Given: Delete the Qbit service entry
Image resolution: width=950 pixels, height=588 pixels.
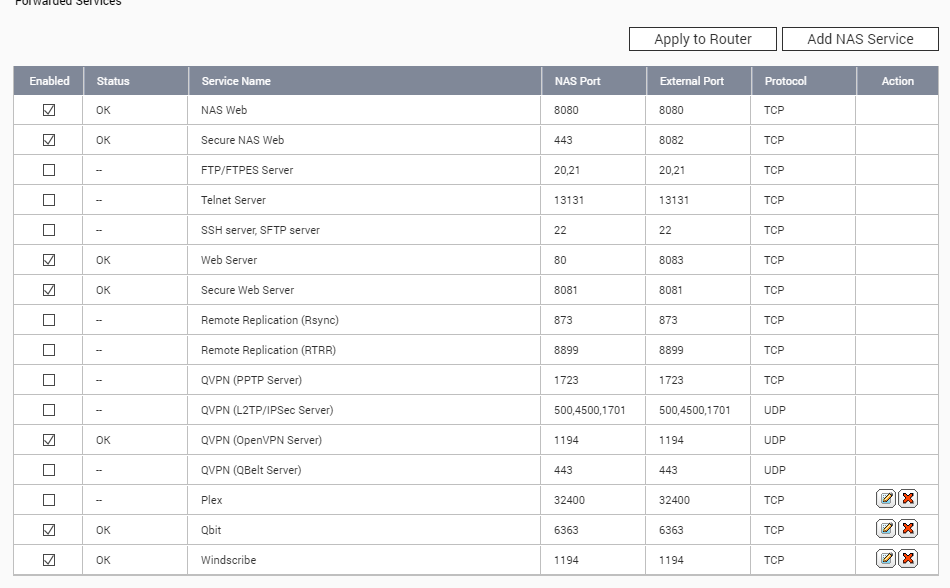Looking at the screenshot, I should click(x=908, y=529).
